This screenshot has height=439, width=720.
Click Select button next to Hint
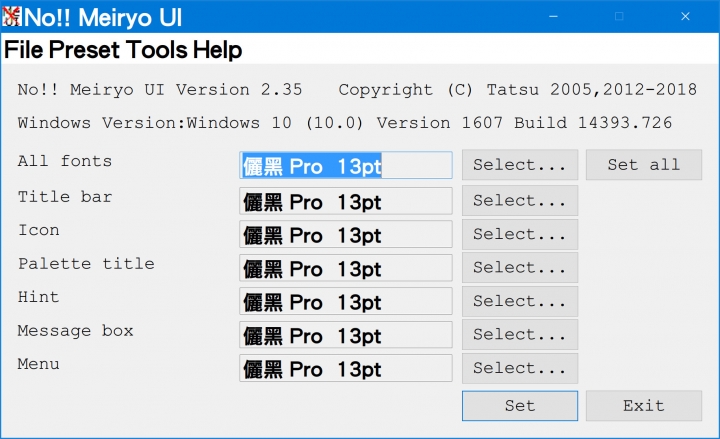520,301
